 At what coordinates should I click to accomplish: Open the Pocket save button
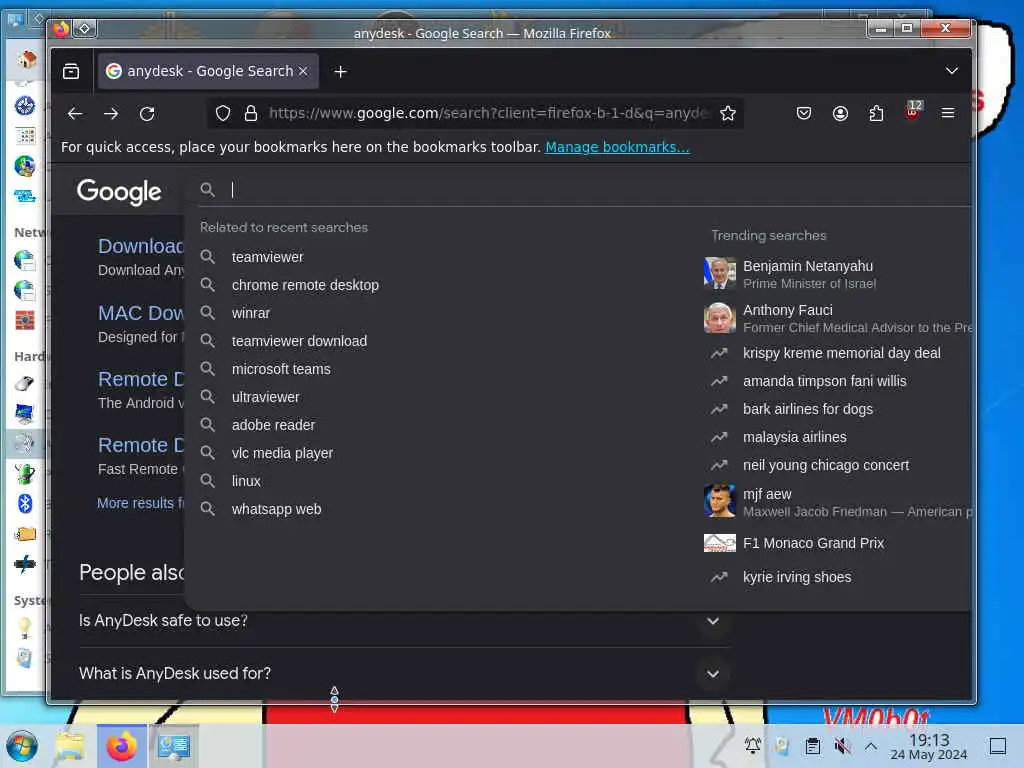click(x=804, y=114)
